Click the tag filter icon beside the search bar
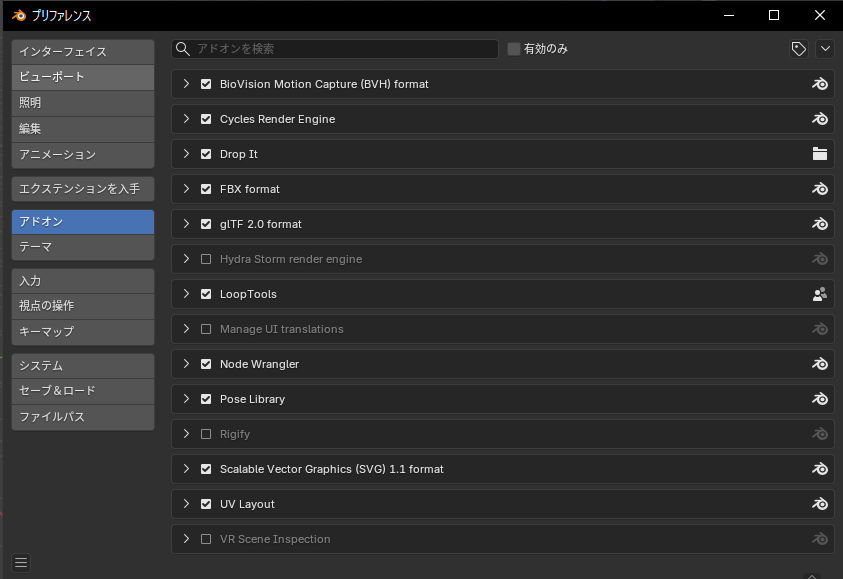 pos(798,49)
